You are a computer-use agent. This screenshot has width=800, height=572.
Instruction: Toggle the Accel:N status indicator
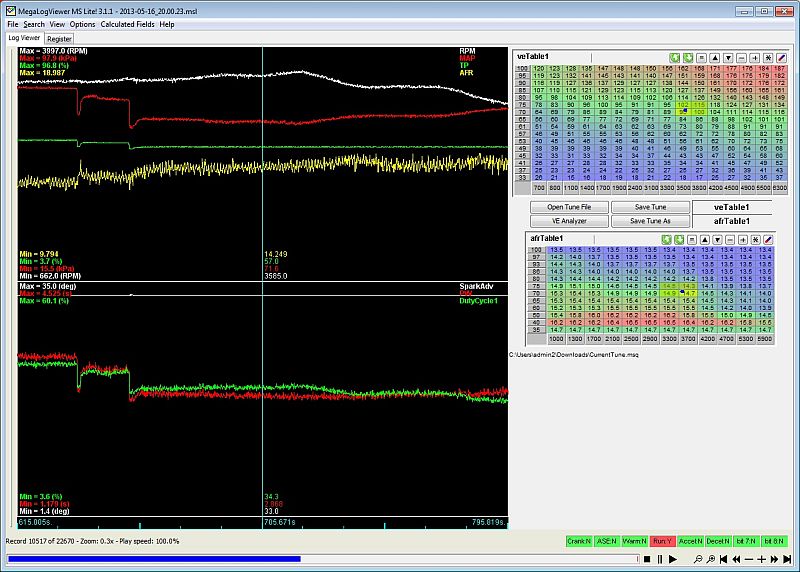click(x=692, y=541)
